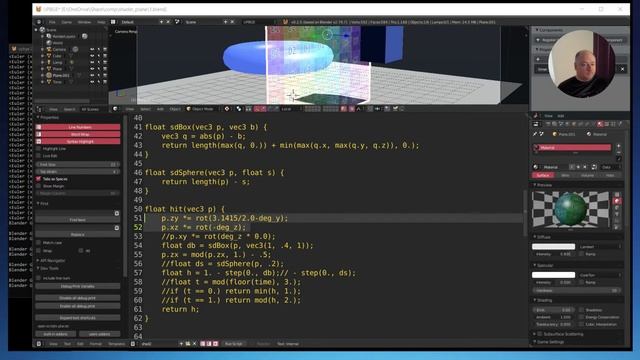640x360 pixels.
Task: Click the pivot point icon in viewport header
Action: tap(227, 109)
